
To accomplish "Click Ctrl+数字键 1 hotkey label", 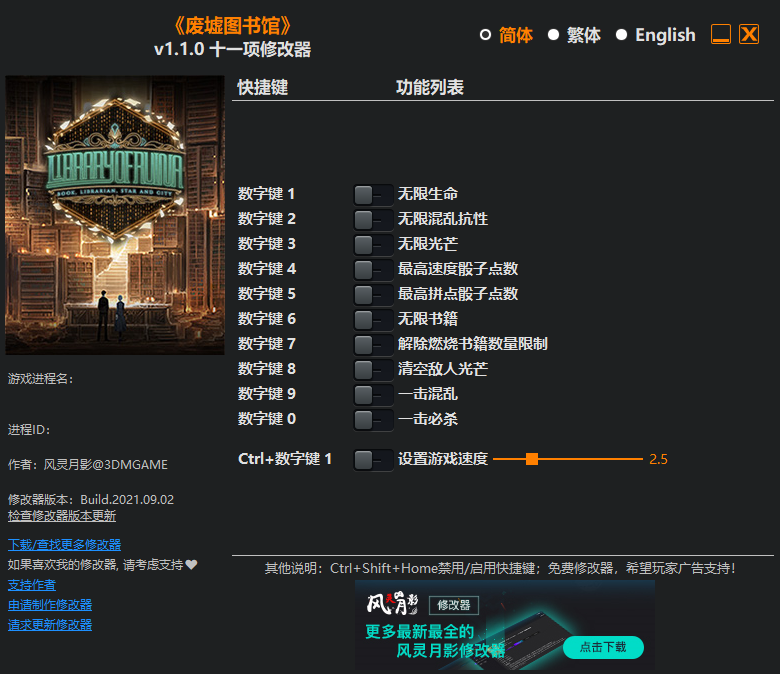I will pyautogui.click(x=285, y=459).
